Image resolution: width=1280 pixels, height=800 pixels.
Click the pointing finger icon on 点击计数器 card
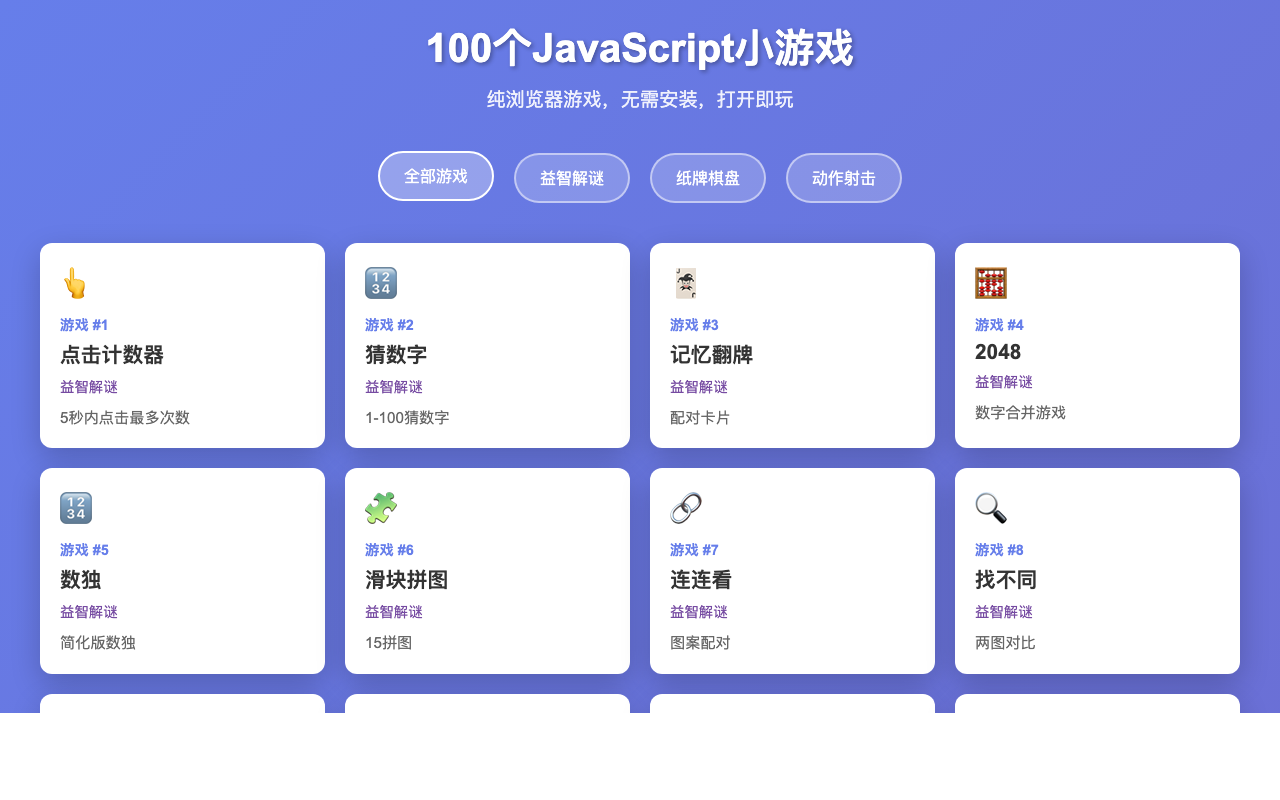coord(73,283)
